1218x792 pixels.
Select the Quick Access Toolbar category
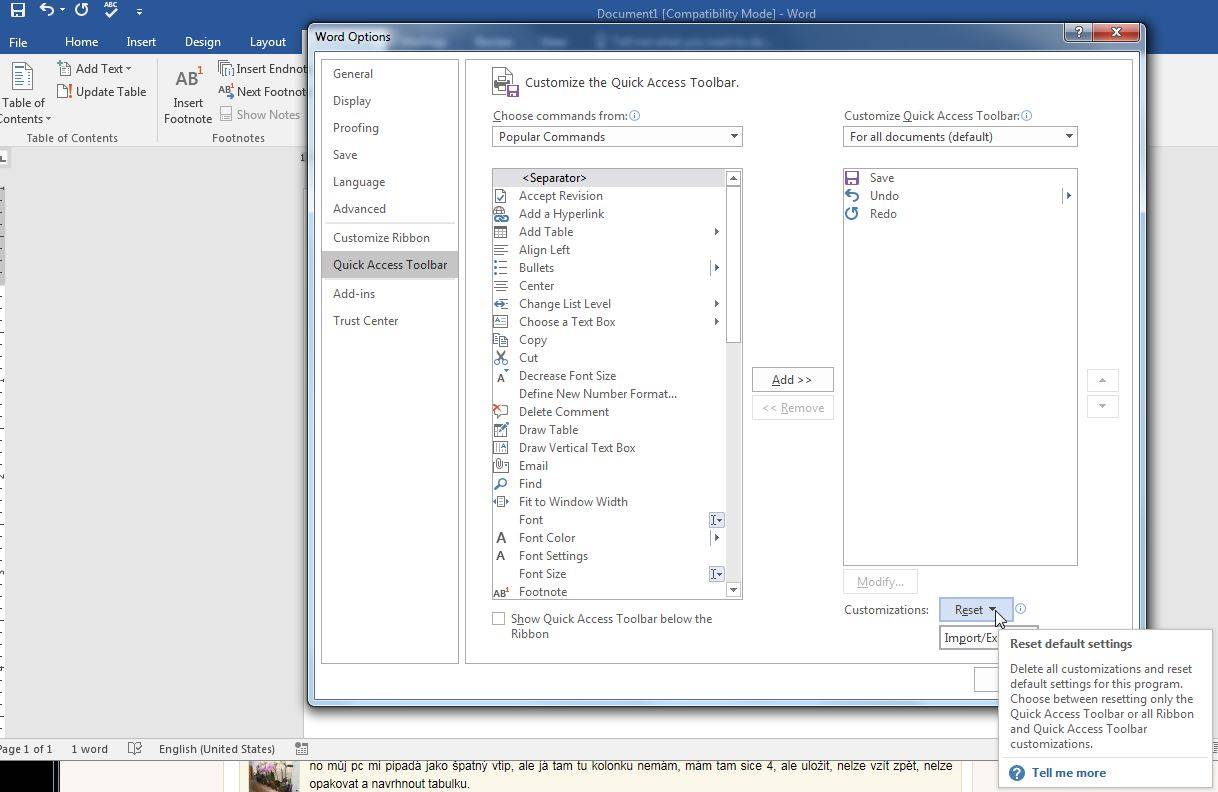[x=390, y=265]
